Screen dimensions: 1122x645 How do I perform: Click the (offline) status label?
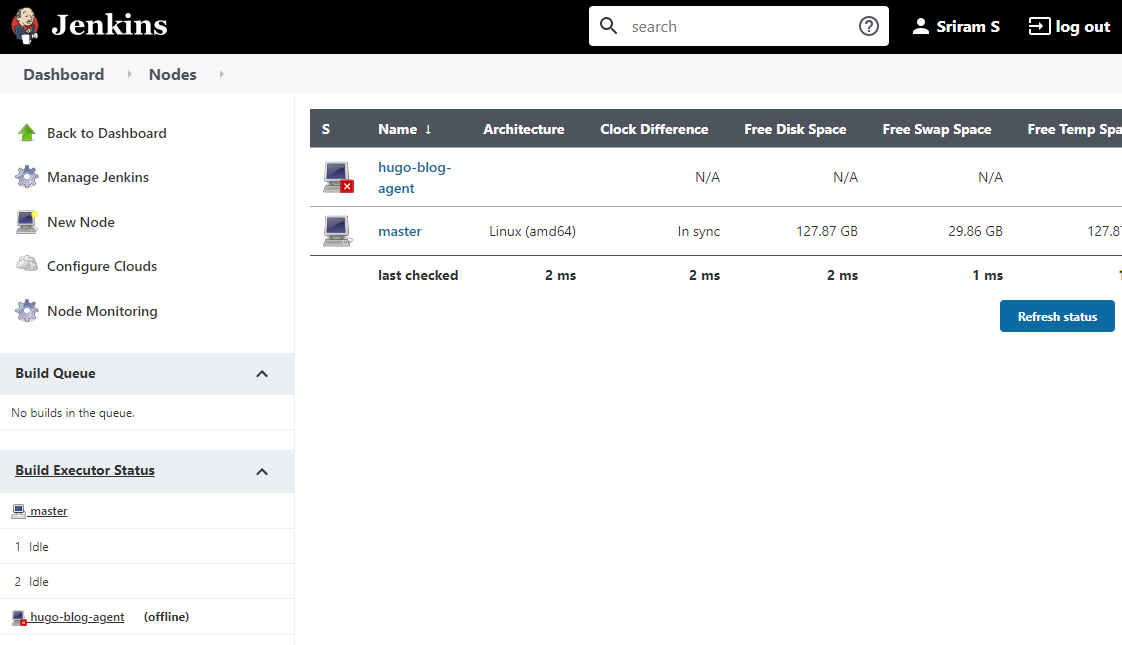click(x=167, y=617)
